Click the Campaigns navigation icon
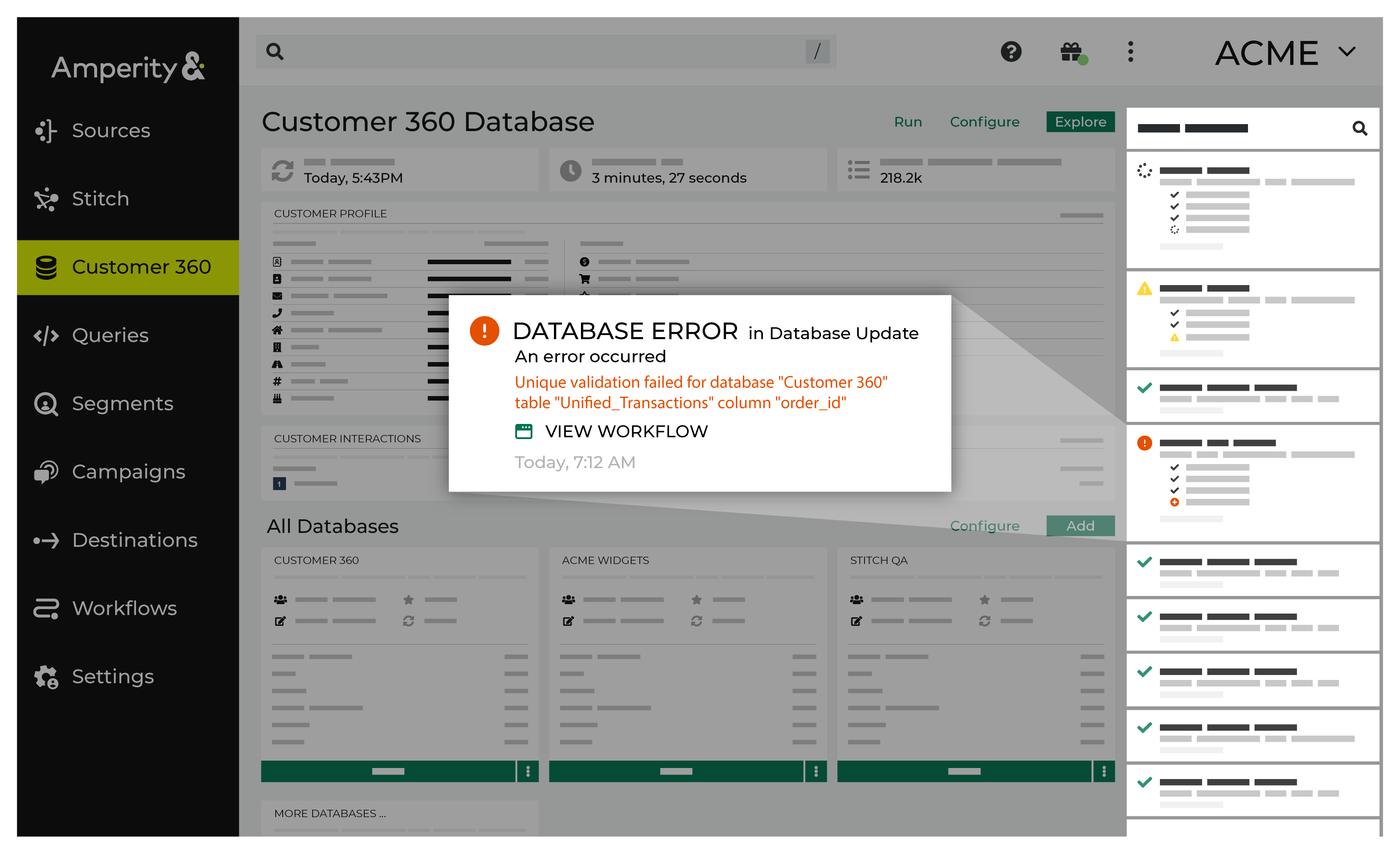The image size is (1400, 854). 47,472
